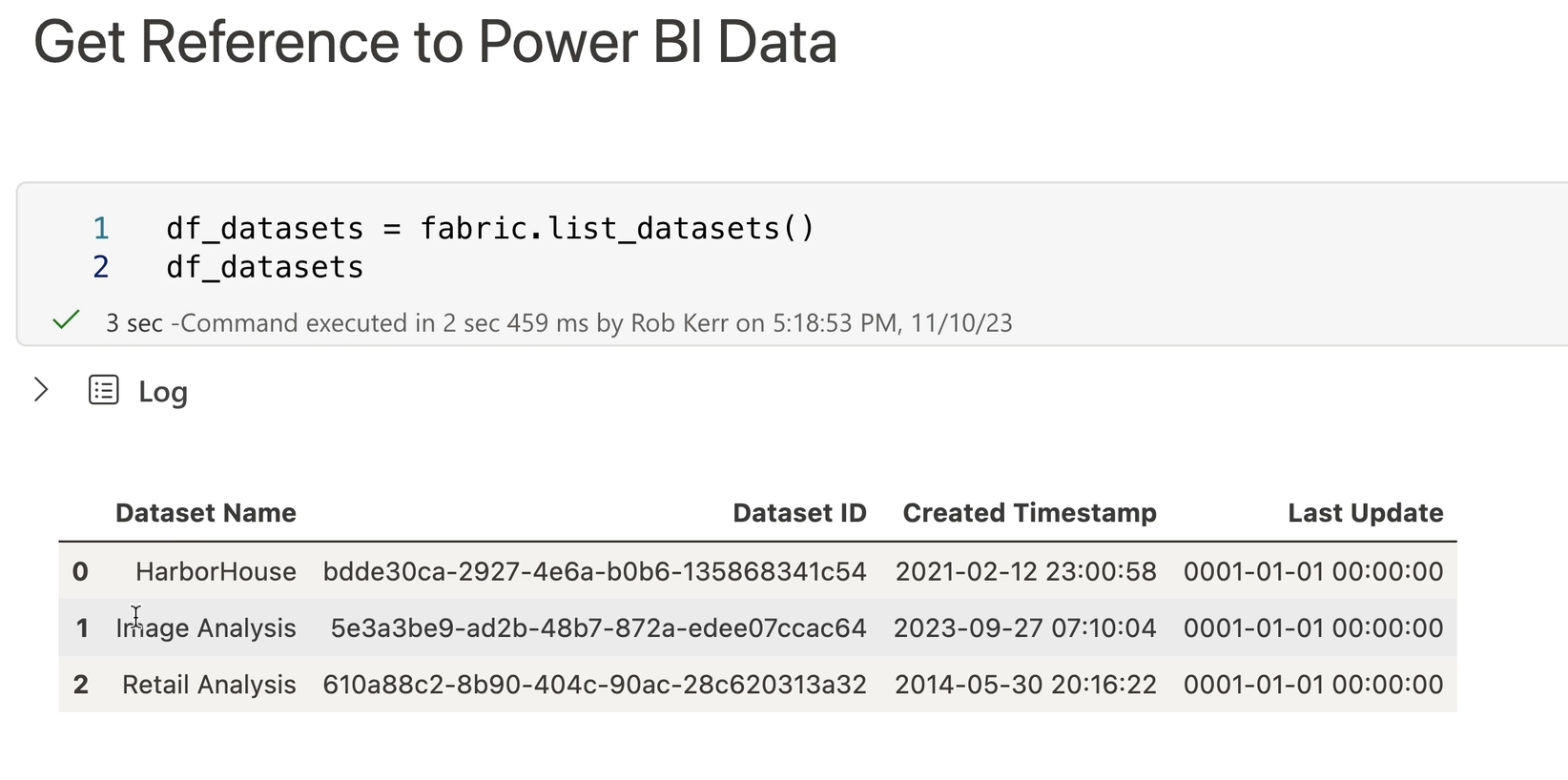Select the Image Analysis dataset cell
The height and width of the screenshot is (780, 1568).
pos(206,627)
